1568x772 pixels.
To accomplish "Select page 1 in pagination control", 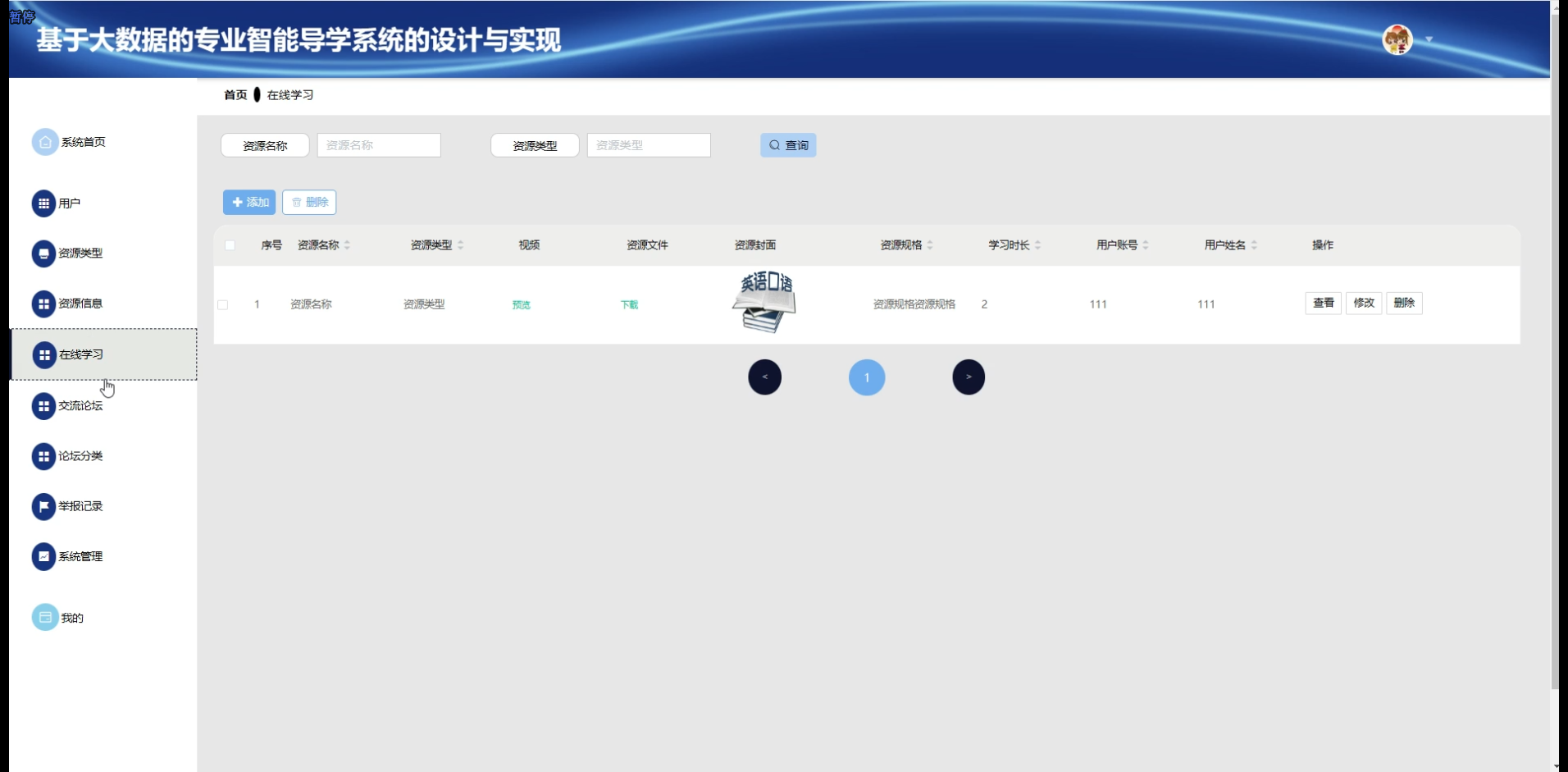I will click(867, 377).
